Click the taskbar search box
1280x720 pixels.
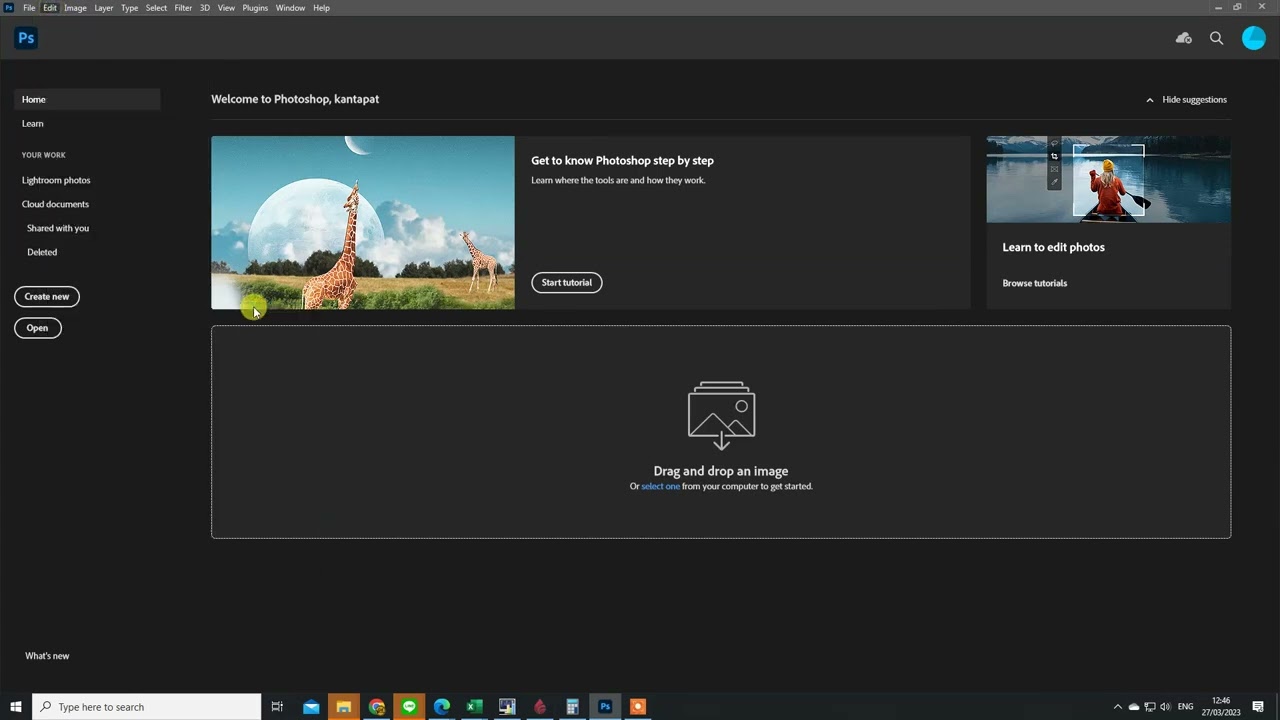147,707
